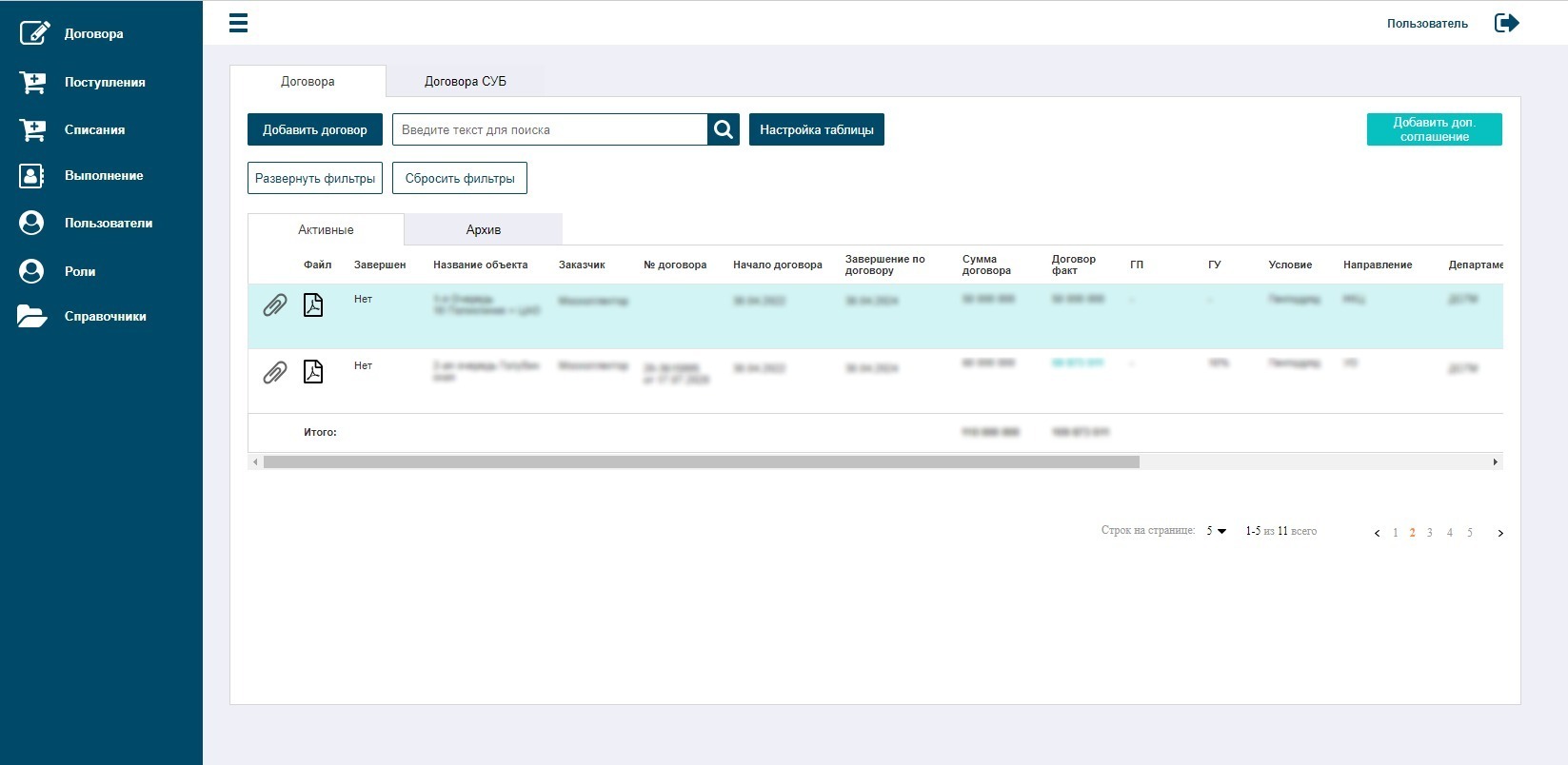
Task: Click Добавить договор button
Action: (315, 129)
